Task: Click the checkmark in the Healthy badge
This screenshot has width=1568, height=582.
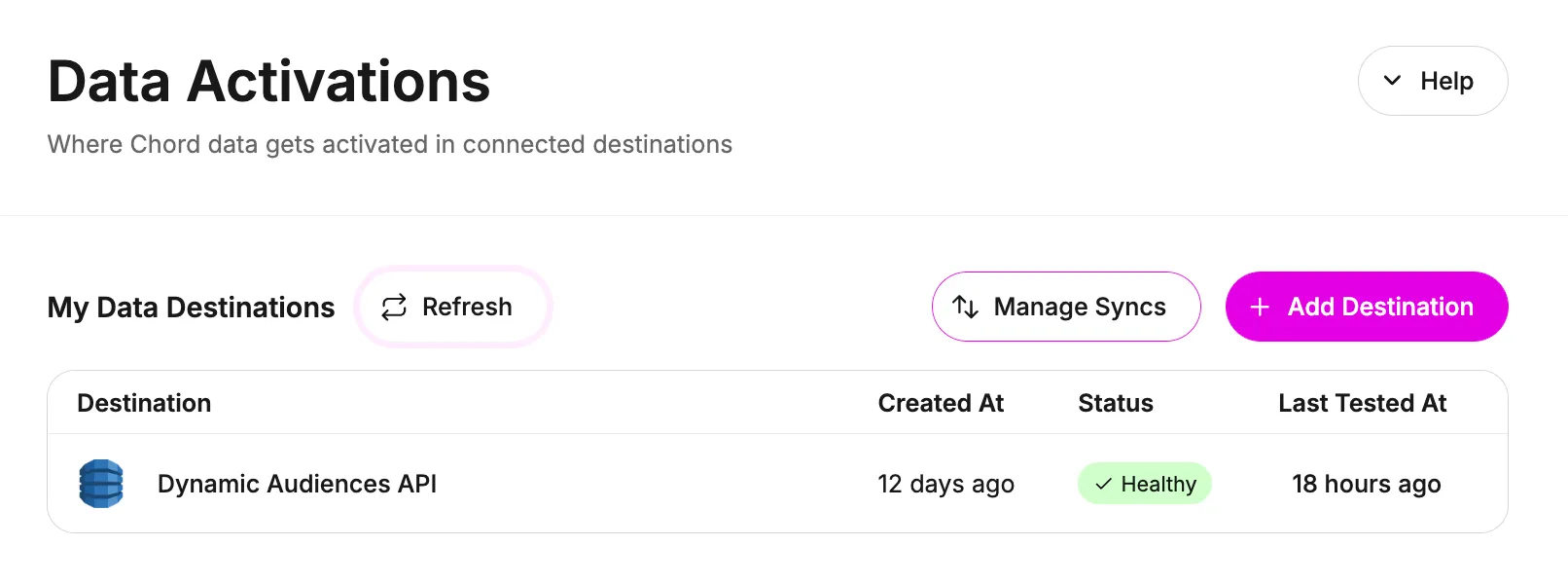Action: (x=1103, y=484)
